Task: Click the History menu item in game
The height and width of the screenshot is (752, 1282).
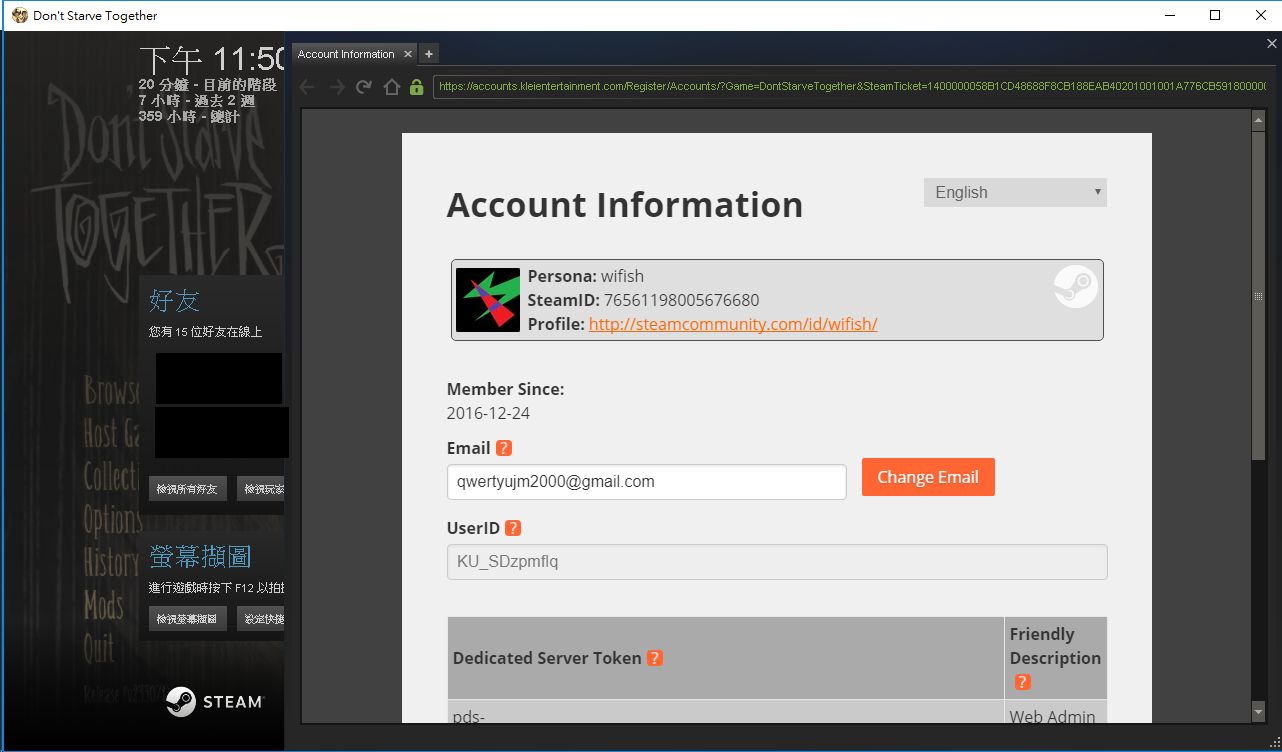Action: pyautogui.click(x=112, y=563)
